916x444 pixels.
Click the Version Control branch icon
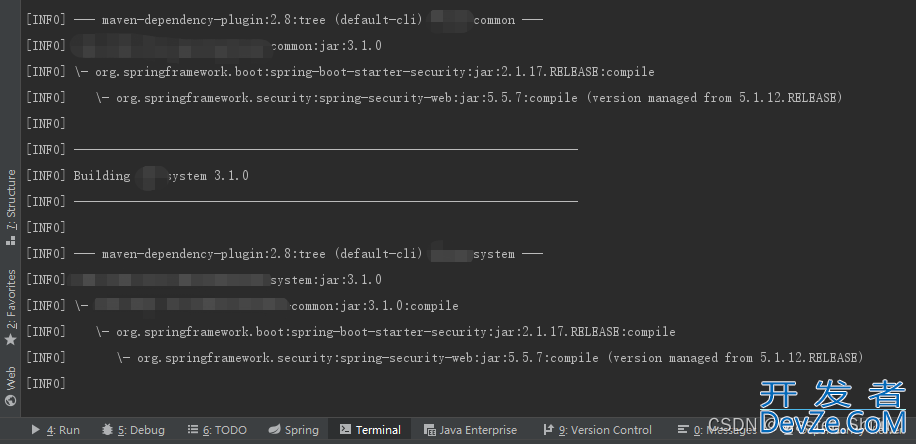coord(547,430)
